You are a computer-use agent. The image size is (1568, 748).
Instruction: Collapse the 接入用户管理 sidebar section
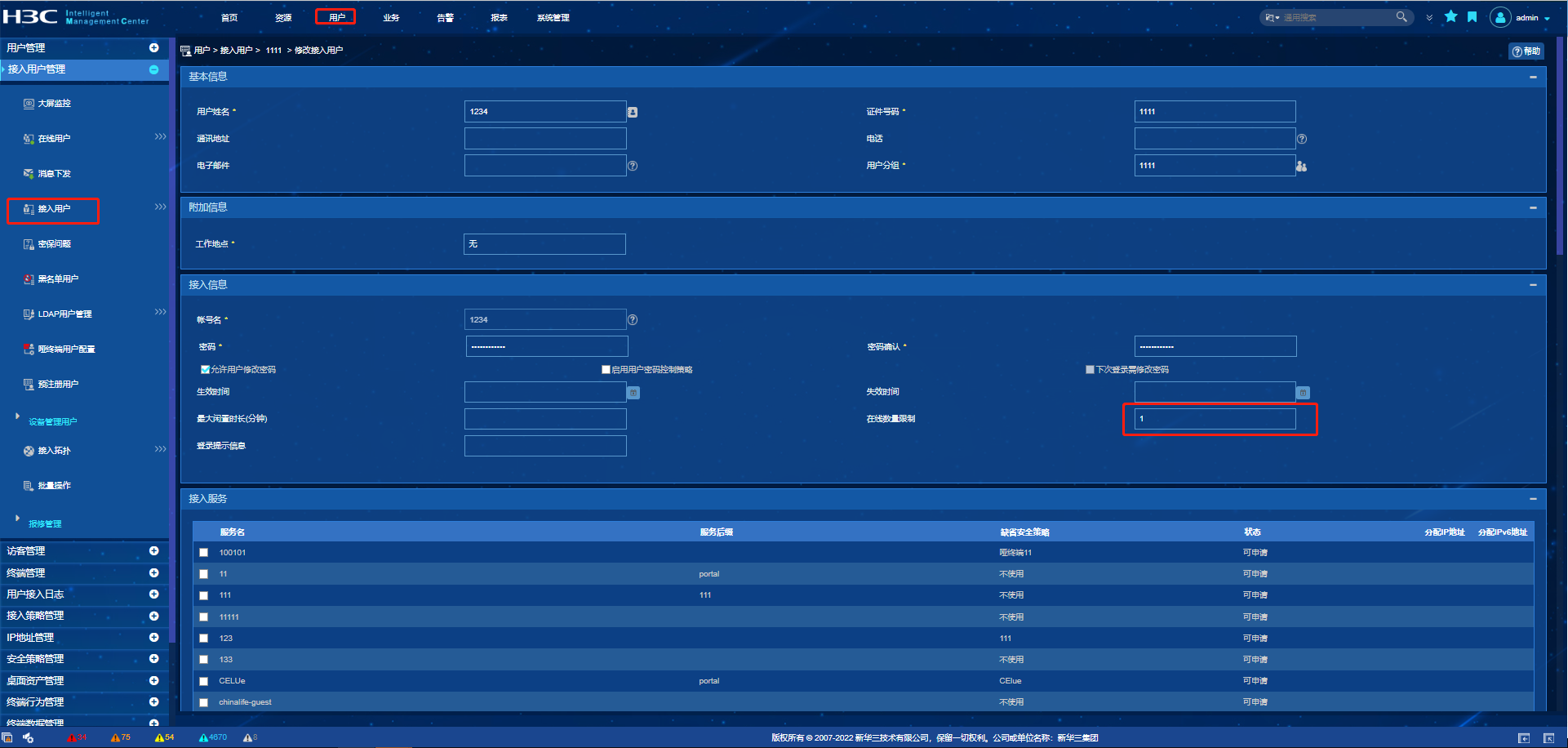click(153, 69)
